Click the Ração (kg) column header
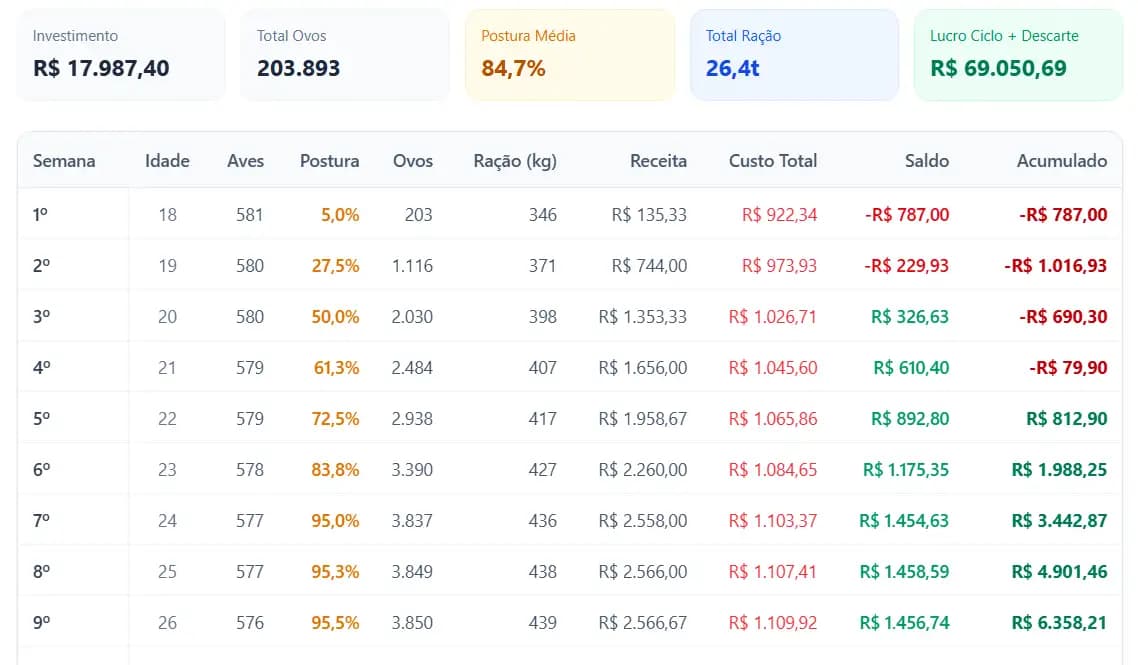Image resolution: width=1138 pixels, height=665 pixels. point(514,160)
